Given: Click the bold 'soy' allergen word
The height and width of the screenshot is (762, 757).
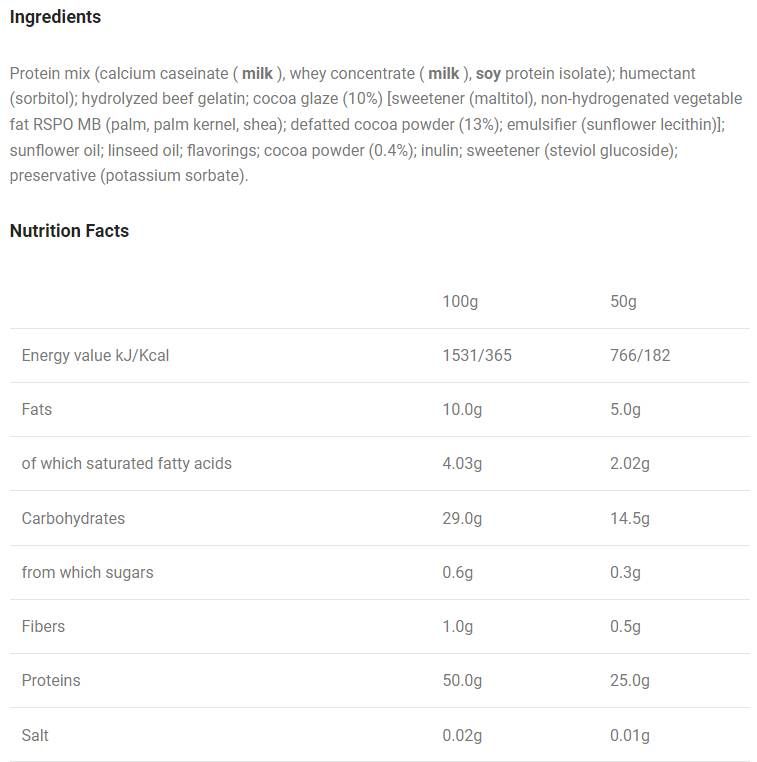Looking at the screenshot, I should pos(488,73).
